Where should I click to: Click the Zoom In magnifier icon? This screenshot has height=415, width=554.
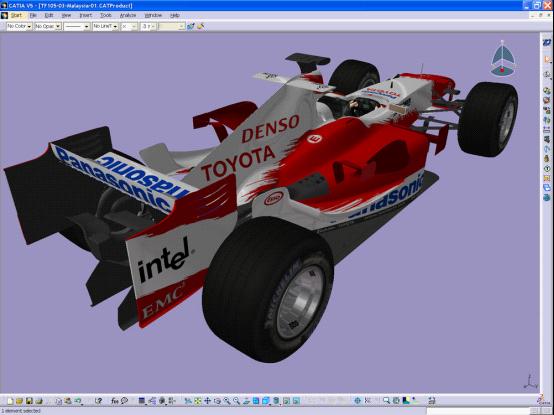pyautogui.click(x=226, y=401)
